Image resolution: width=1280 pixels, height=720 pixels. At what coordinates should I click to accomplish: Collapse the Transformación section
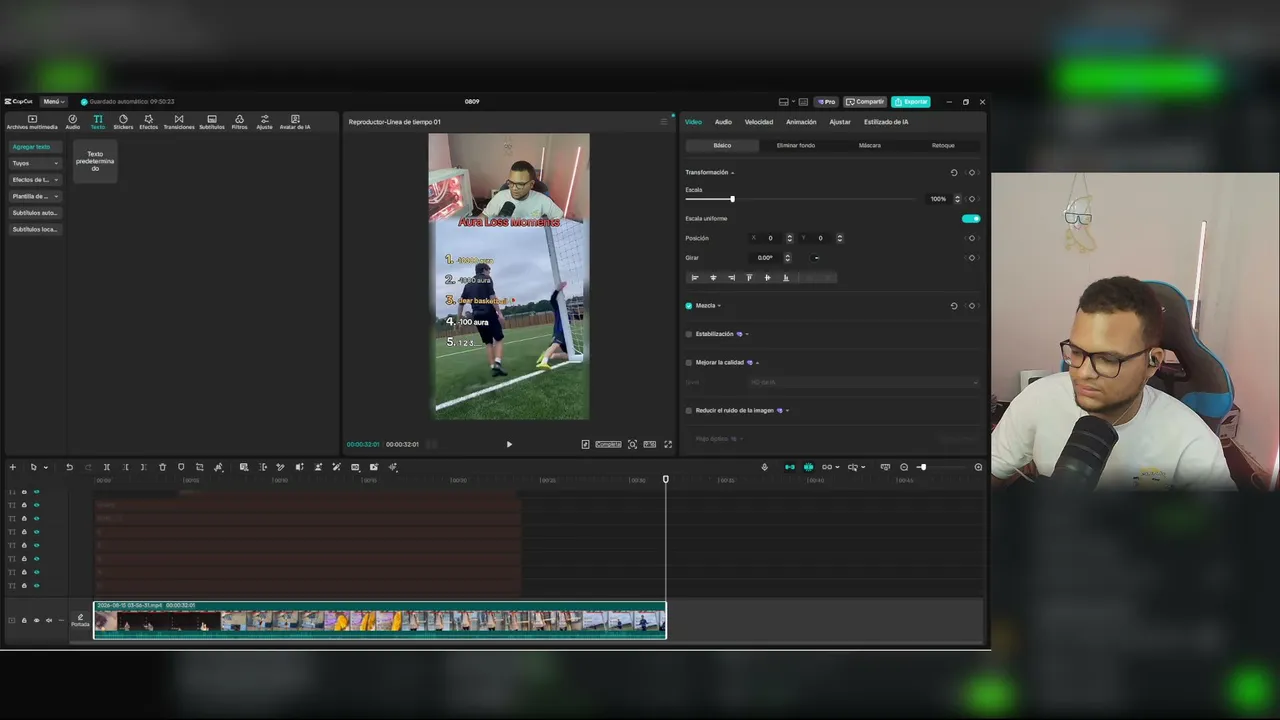click(x=732, y=173)
